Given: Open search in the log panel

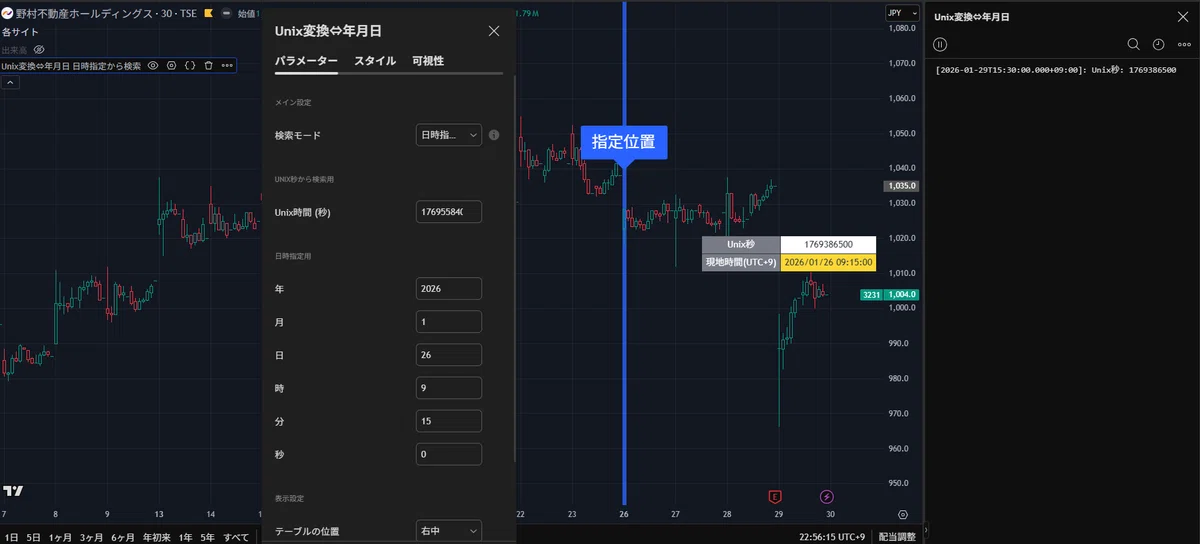Looking at the screenshot, I should (1133, 44).
